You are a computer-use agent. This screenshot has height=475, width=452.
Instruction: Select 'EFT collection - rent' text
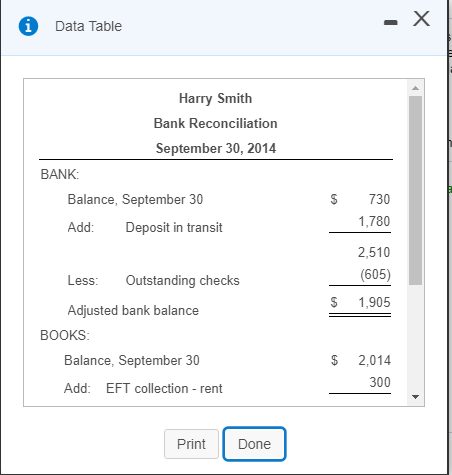[164, 388]
